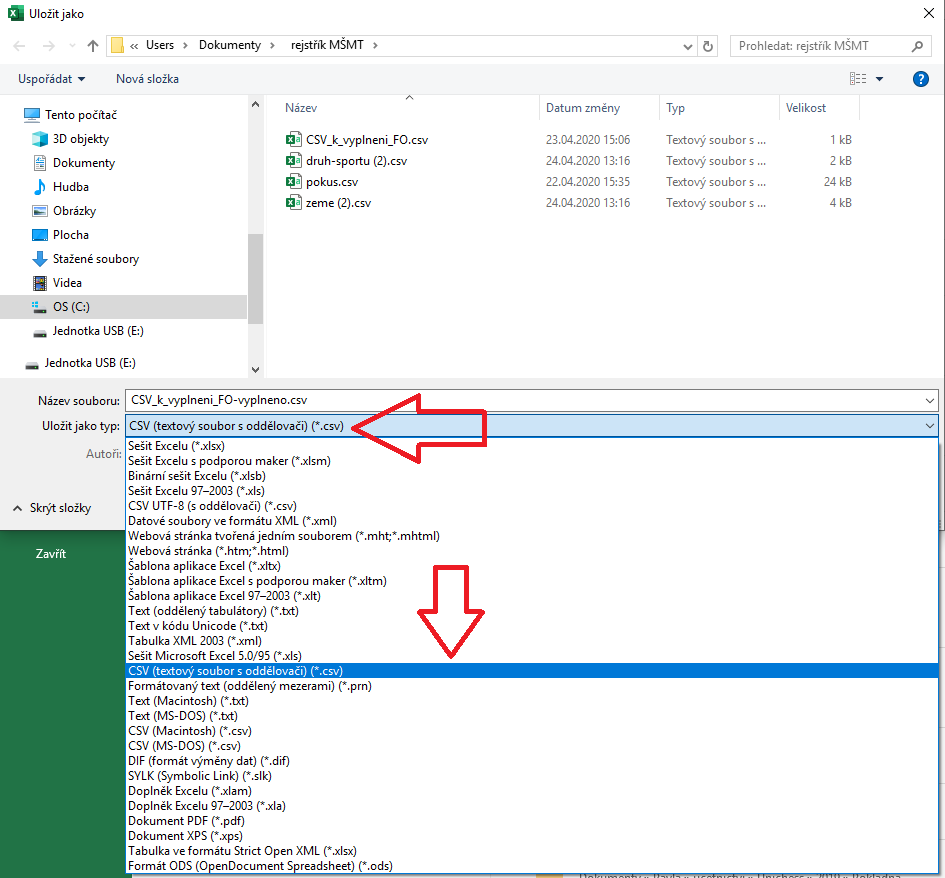Screen dimensions: 945x878
Task: Sort by Velikost column
Action: point(805,108)
